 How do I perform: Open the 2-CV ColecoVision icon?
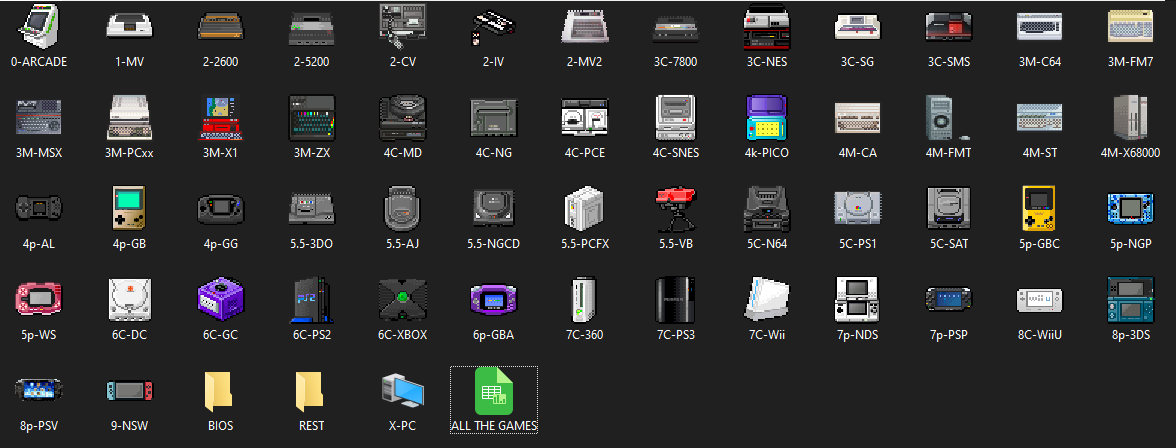(x=403, y=26)
